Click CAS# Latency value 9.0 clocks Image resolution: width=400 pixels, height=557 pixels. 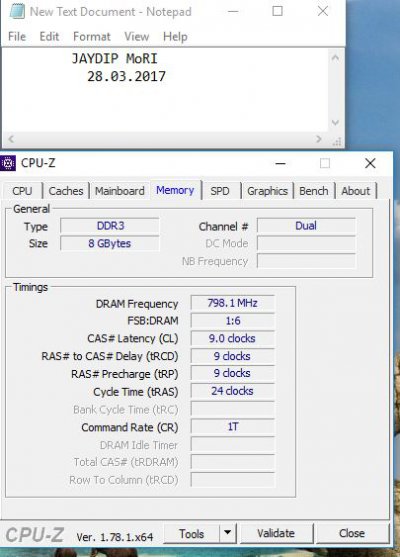click(233, 338)
